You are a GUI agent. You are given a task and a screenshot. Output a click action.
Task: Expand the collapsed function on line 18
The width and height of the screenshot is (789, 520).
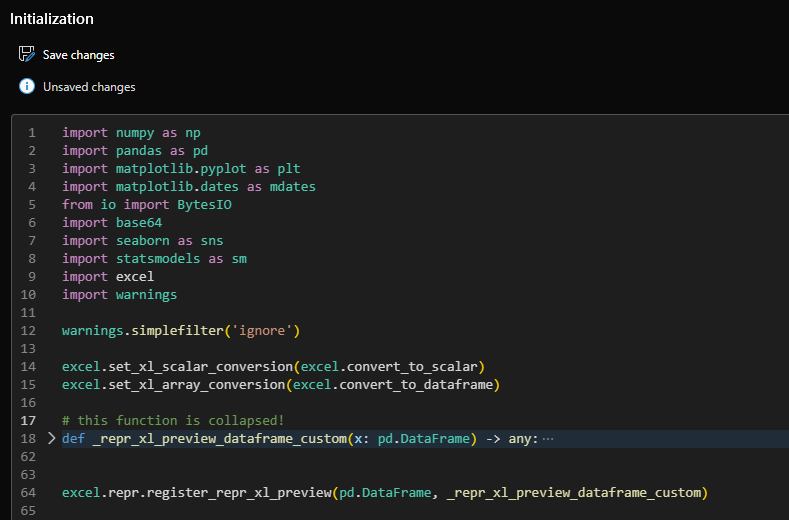point(52,438)
